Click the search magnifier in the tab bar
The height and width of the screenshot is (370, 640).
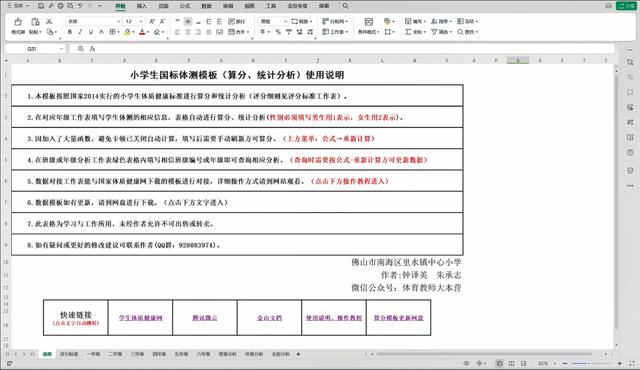pos(346,6)
